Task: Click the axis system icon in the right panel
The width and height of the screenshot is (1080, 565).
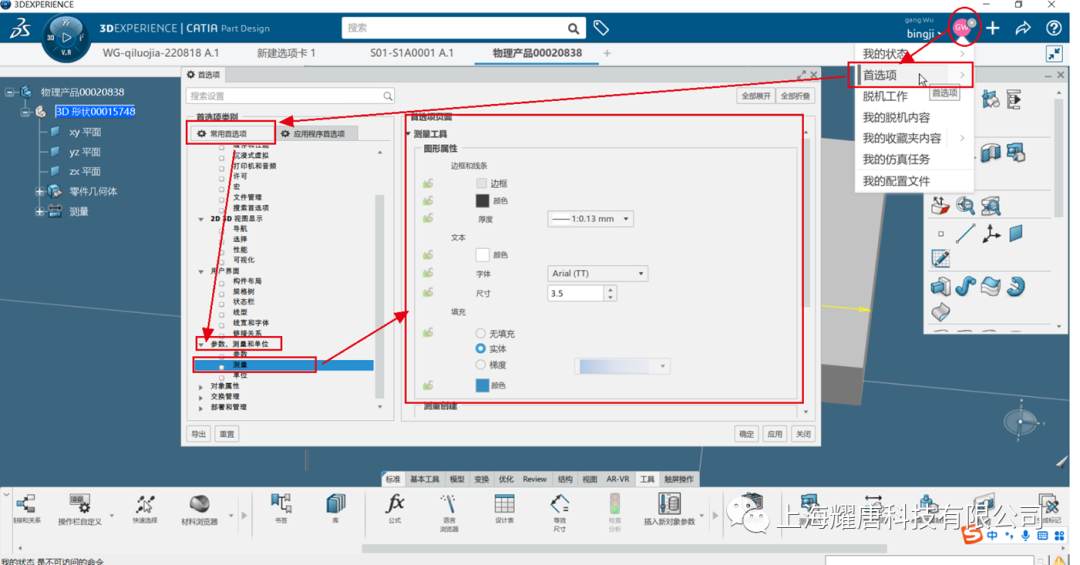Action: [990, 234]
